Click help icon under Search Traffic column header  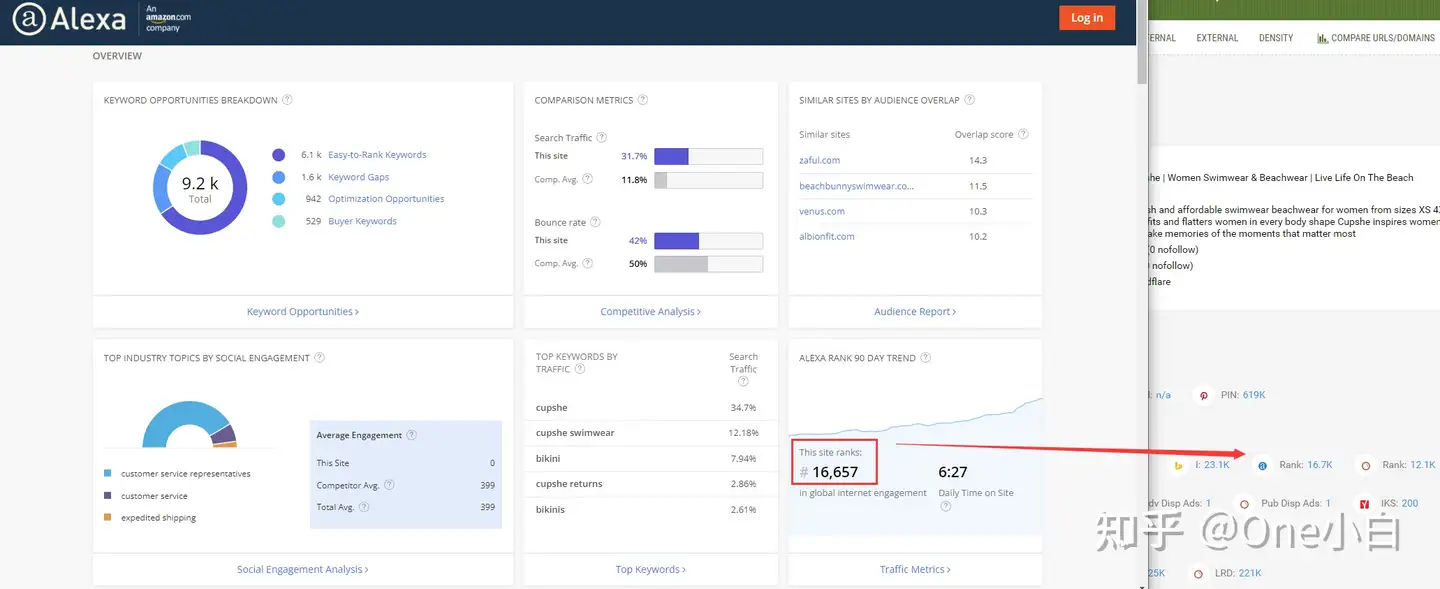coord(743,381)
